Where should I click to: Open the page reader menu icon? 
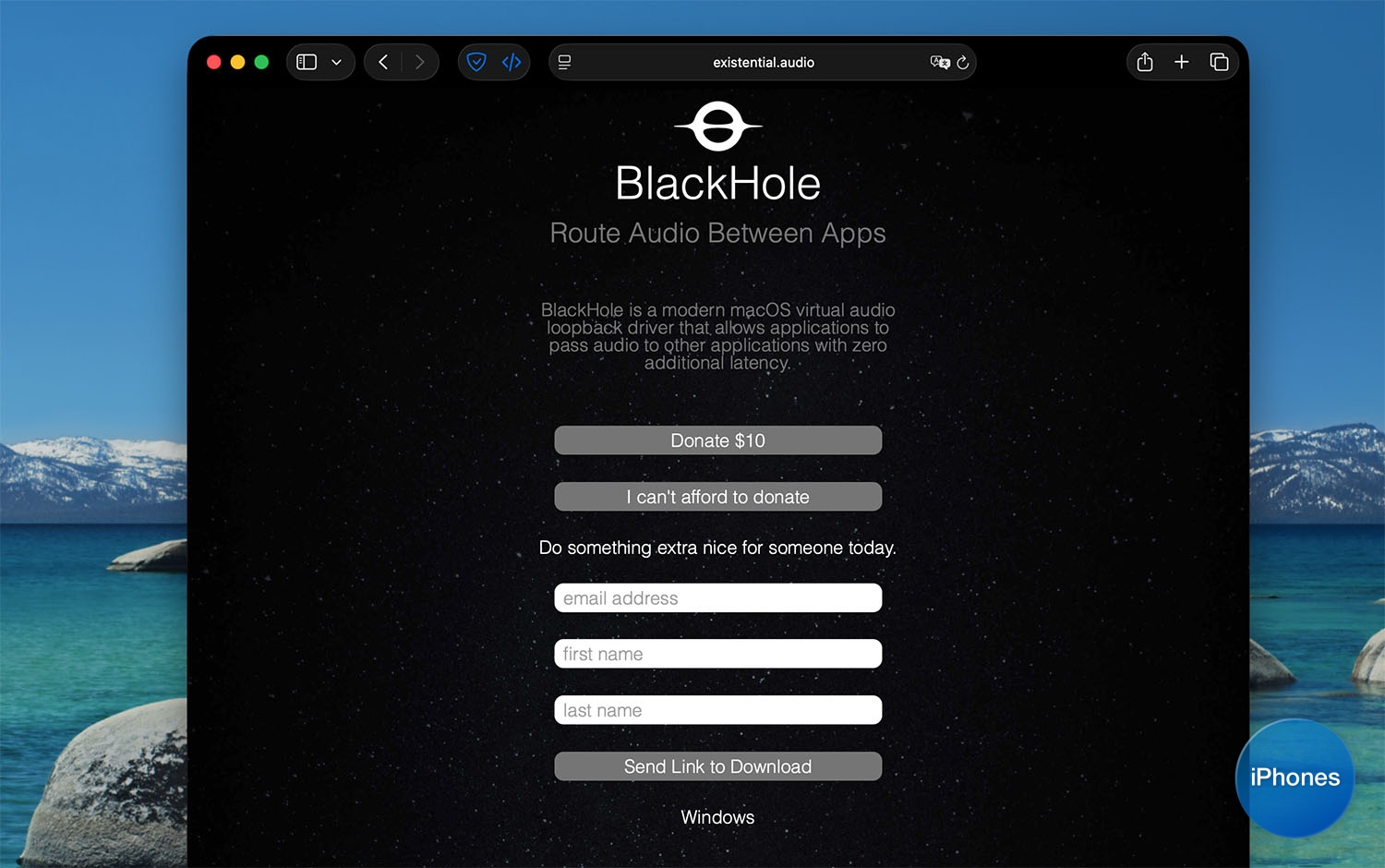pyautogui.click(x=565, y=62)
